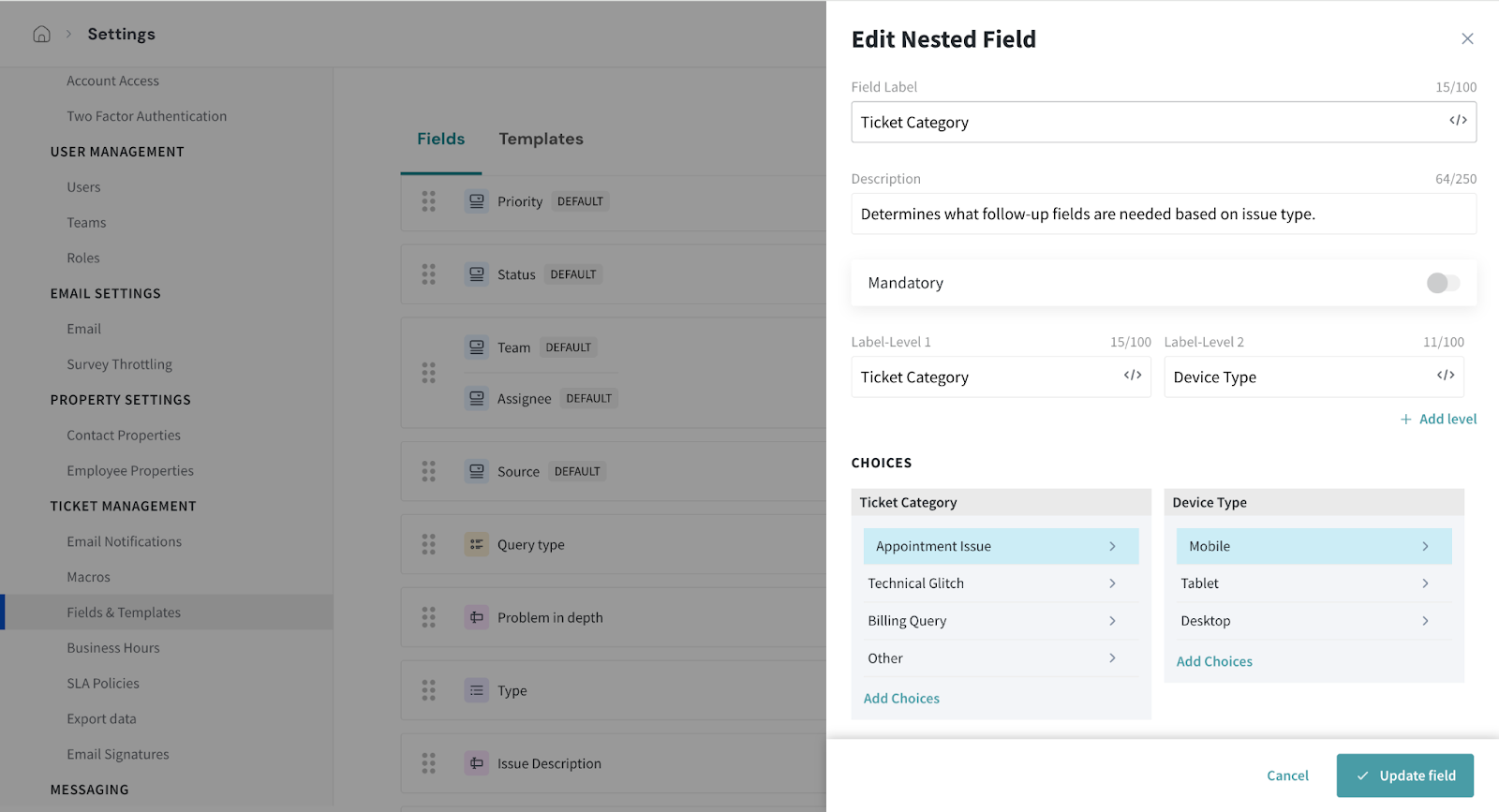The width and height of the screenshot is (1499, 812).
Task: Click the Problem in depth field icon
Action: tap(477, 617)
